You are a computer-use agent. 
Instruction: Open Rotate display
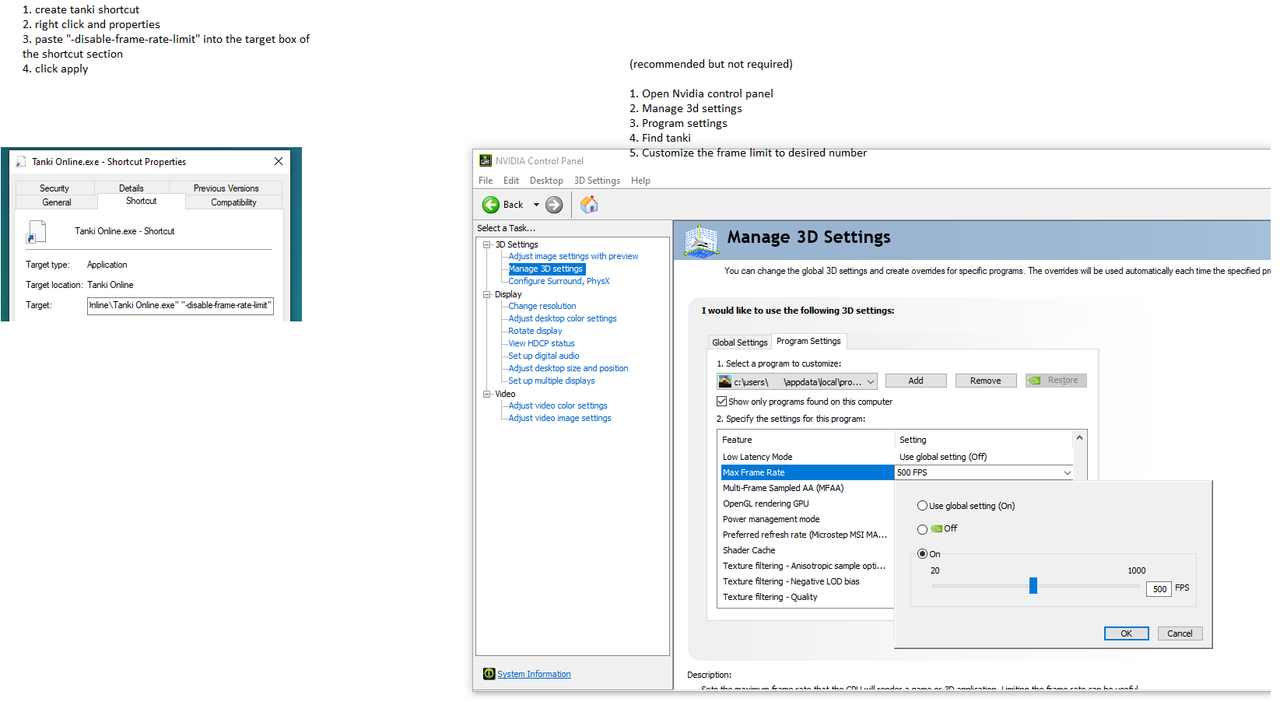pyautogui.click(x=535, y=331)
